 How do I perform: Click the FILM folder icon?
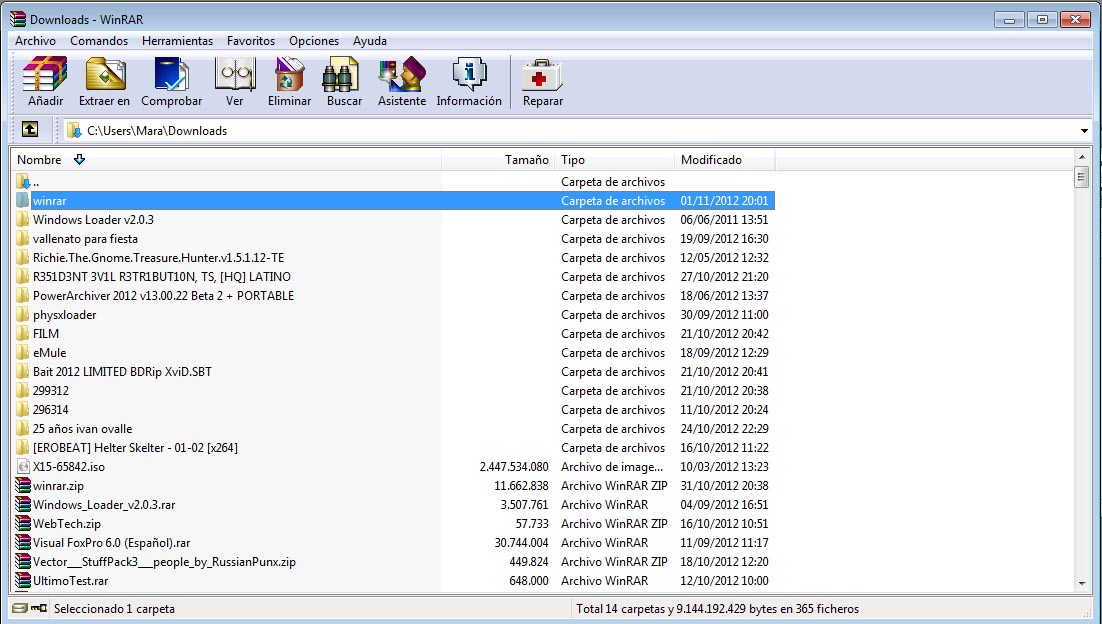(x=23, y=334)
